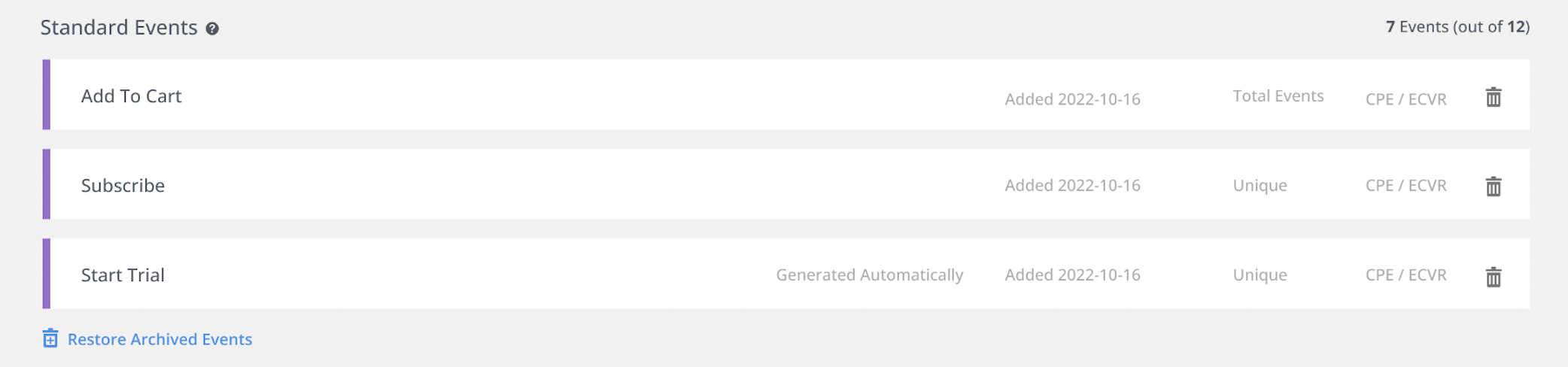This screenshot has height=367, width=1568.
Task: Click CPE / ECVR for Subscribe
Action: [x=1405, y=186]
